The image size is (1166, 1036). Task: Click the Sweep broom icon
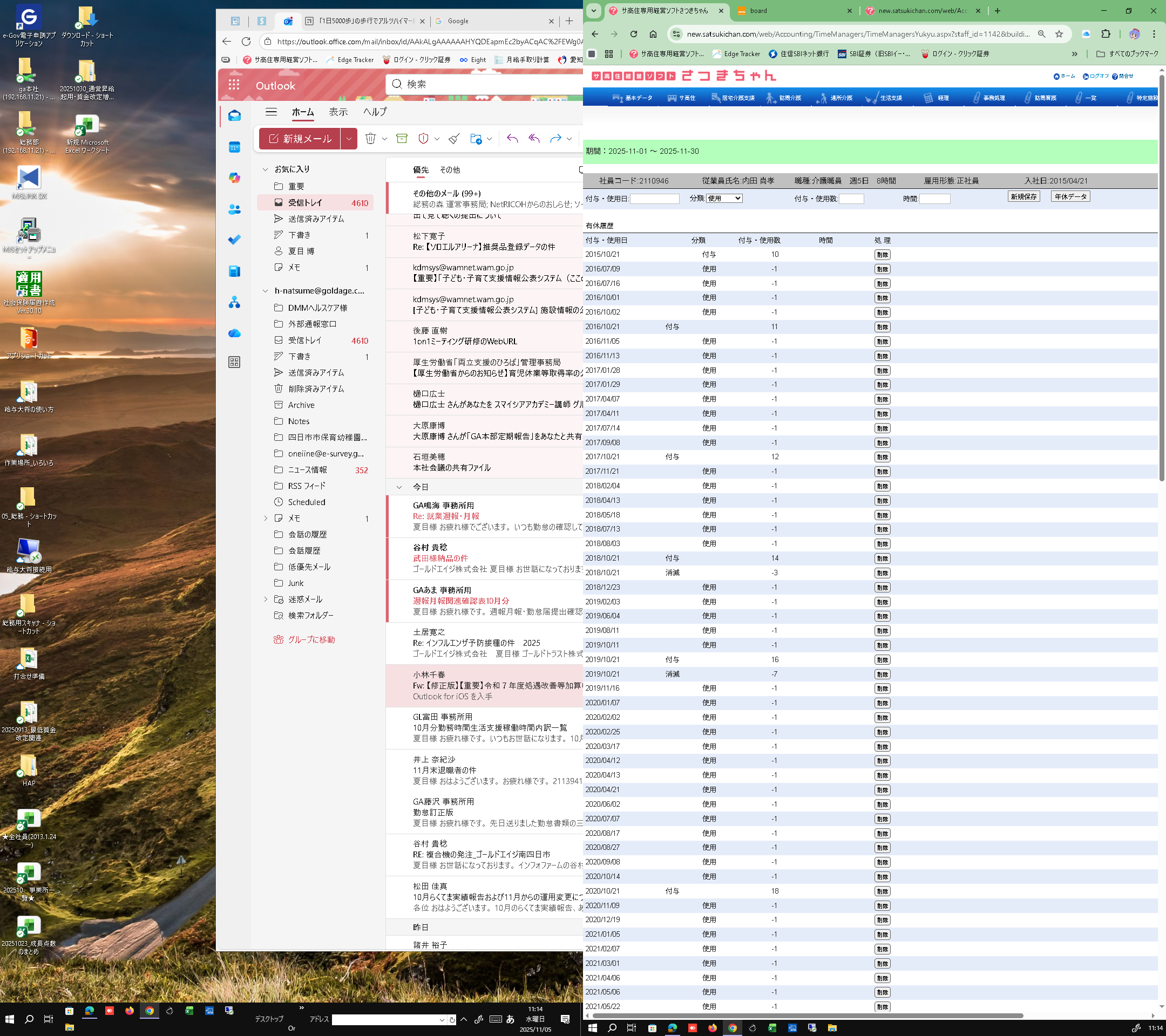tap(453, 139)
